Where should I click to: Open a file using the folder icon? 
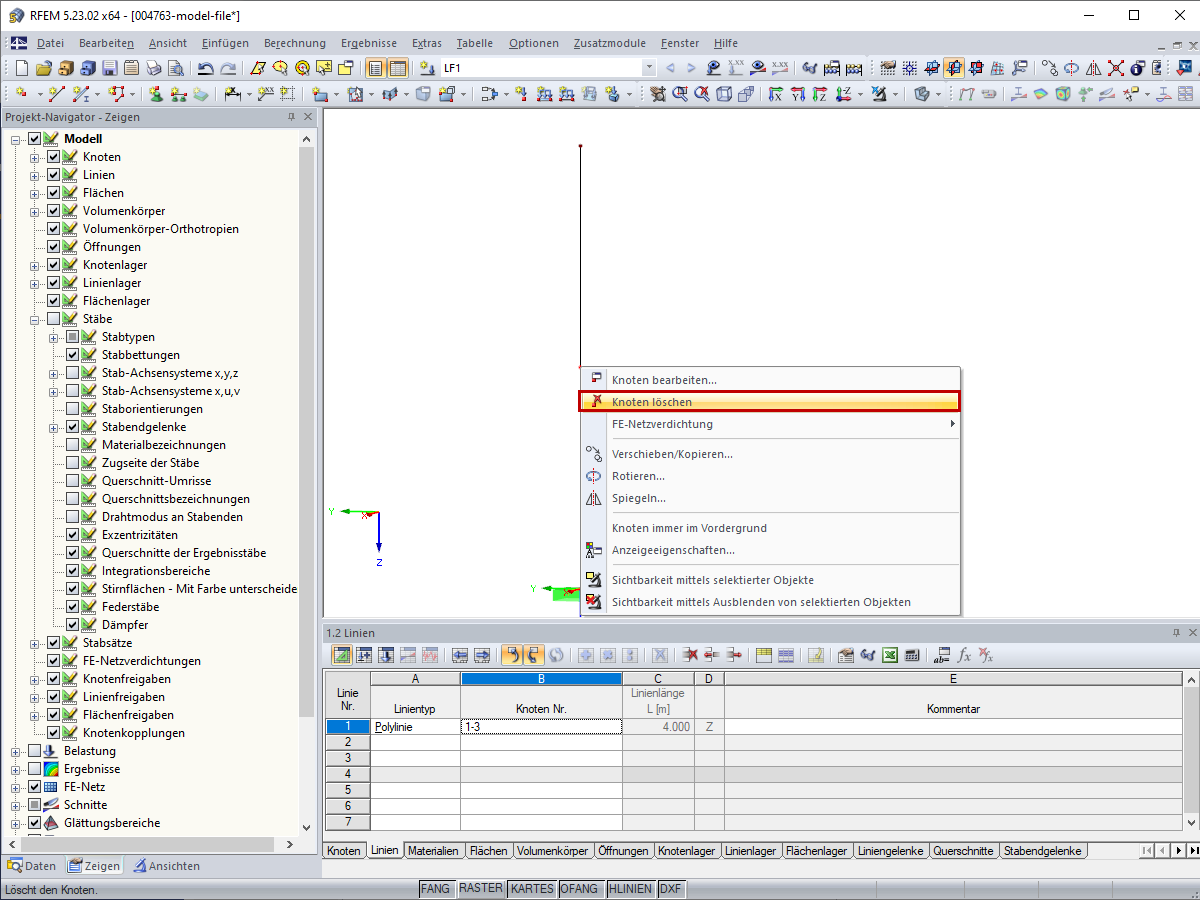tap(44, 68)
